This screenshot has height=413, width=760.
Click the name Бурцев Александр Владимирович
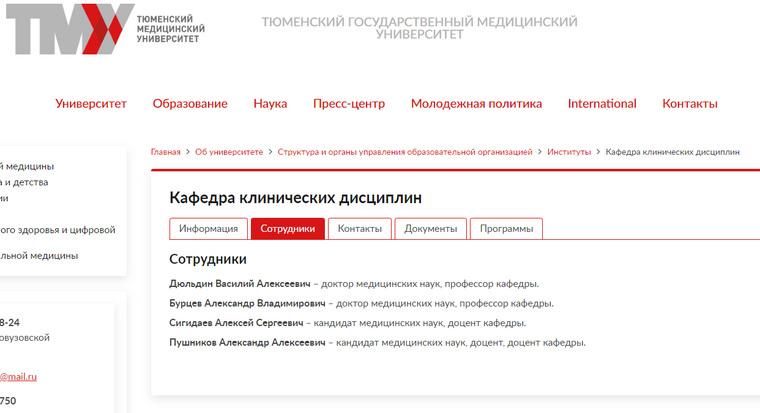[247, 303]
